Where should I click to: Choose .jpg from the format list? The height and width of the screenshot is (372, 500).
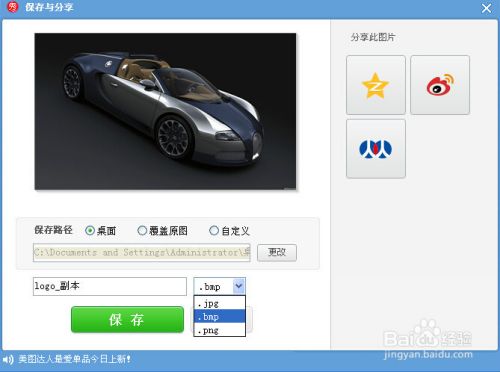click(220, 303)
